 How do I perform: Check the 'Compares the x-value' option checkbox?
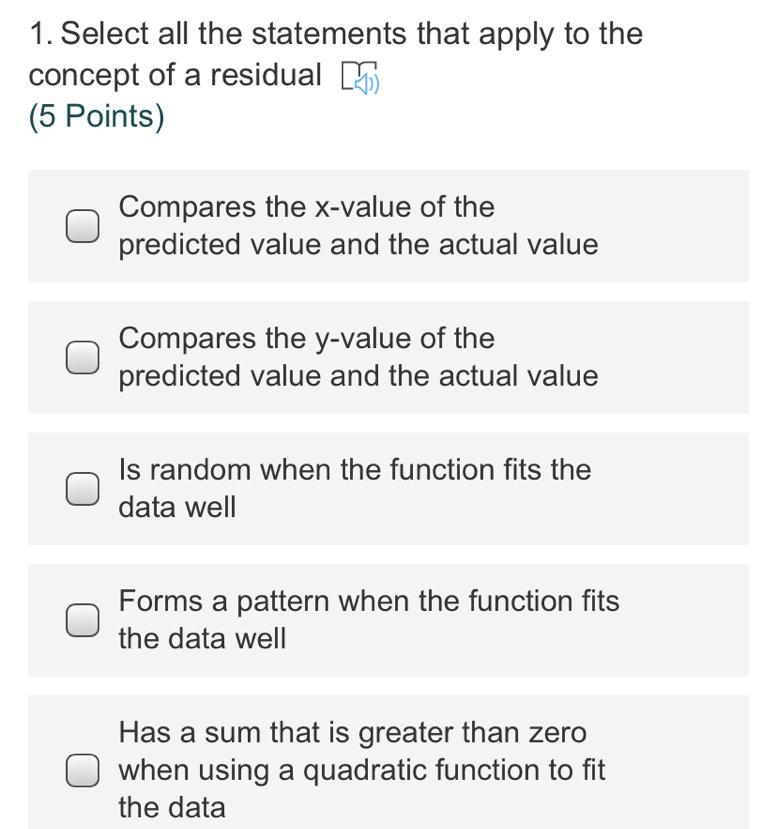pyautogui.click(x=83, y=226)
